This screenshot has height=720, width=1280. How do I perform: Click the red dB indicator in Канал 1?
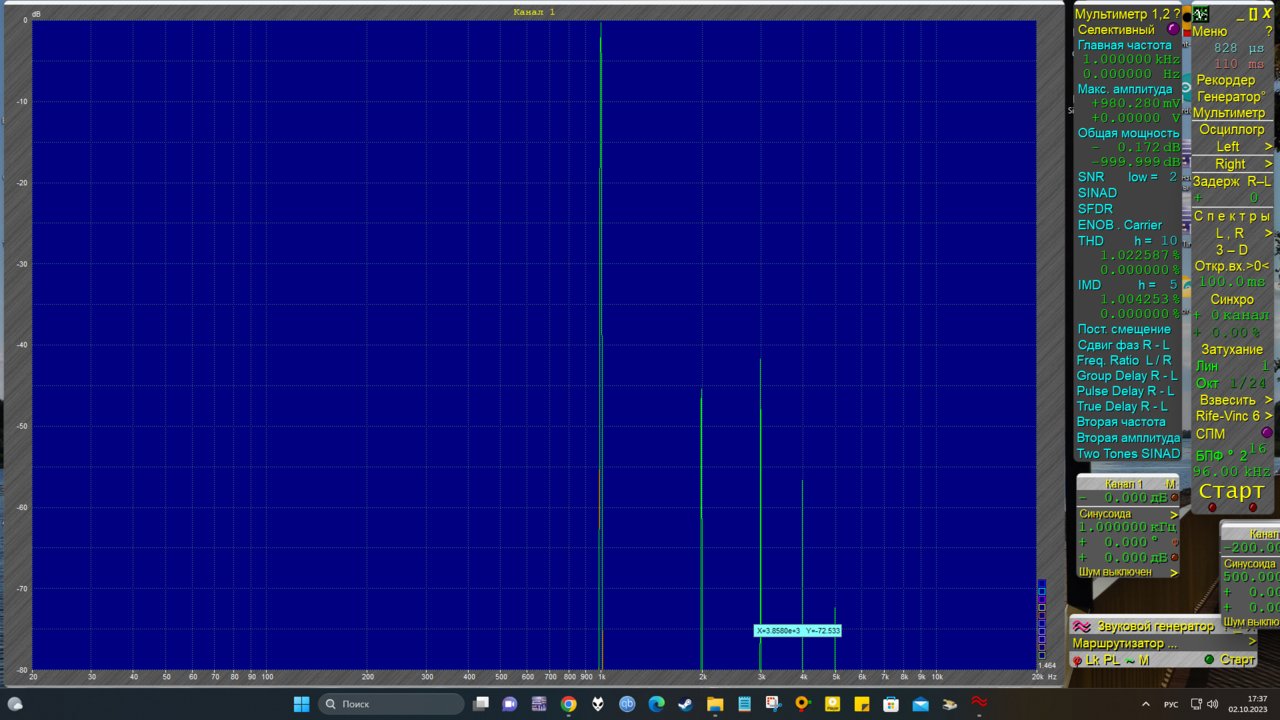point(1174,498)
